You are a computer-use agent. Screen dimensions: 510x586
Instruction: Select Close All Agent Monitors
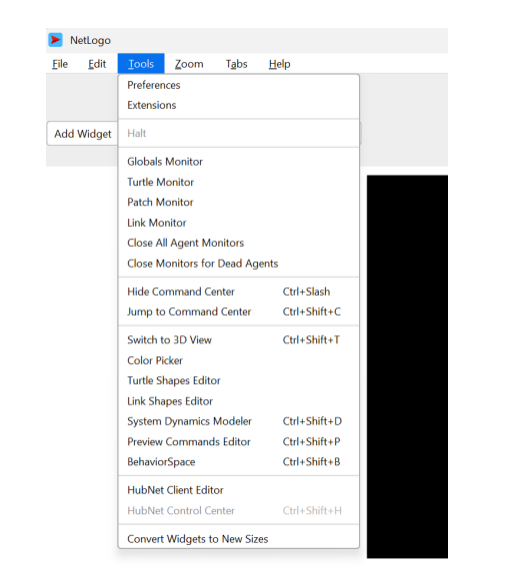click(x=239, y=243)
